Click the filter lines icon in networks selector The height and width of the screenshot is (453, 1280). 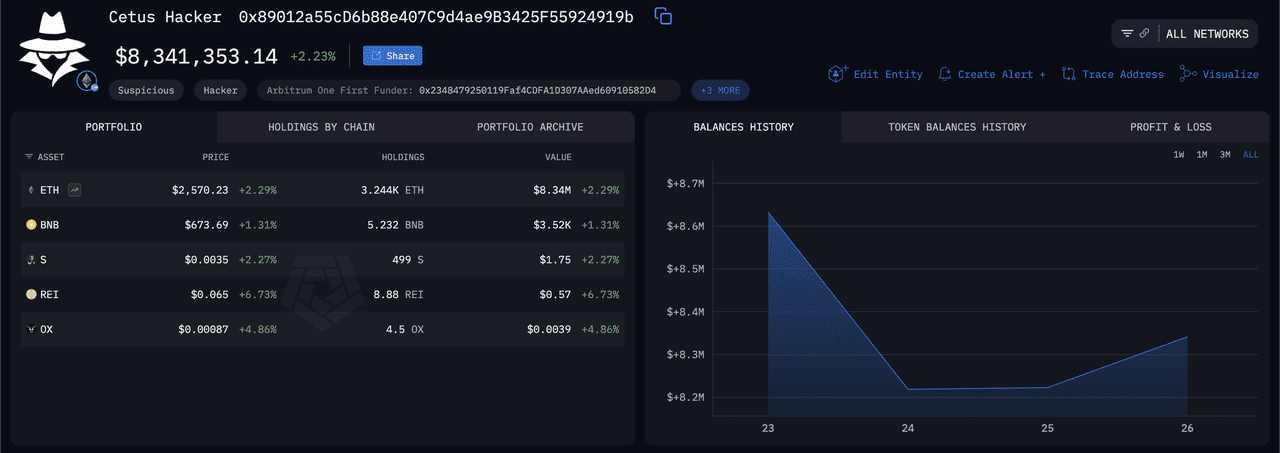[1127, 34]
